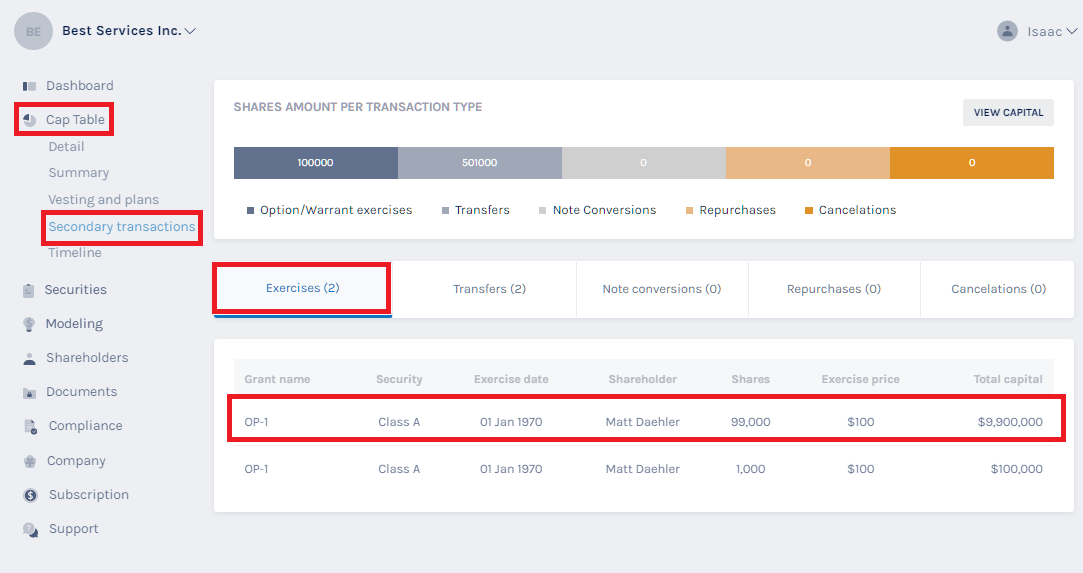Screen dimensions: 1083x573
Task: Click the Subscription dollar icon
Action: click(30, 495)
